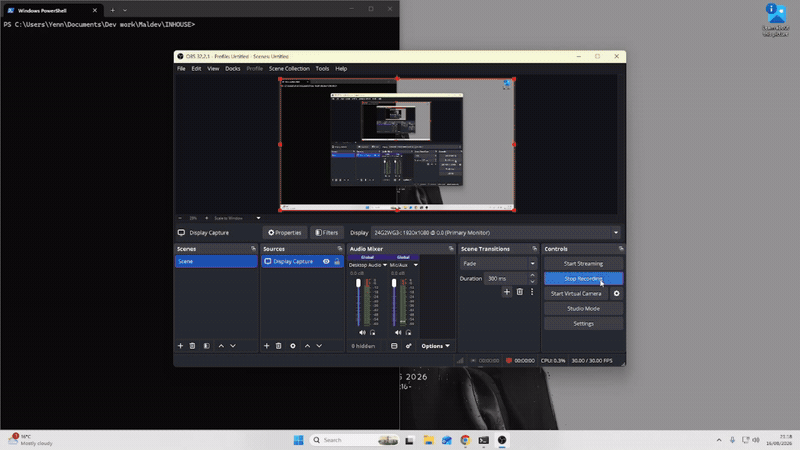Switch Audio Mixer layout icon

coord(394,346)
